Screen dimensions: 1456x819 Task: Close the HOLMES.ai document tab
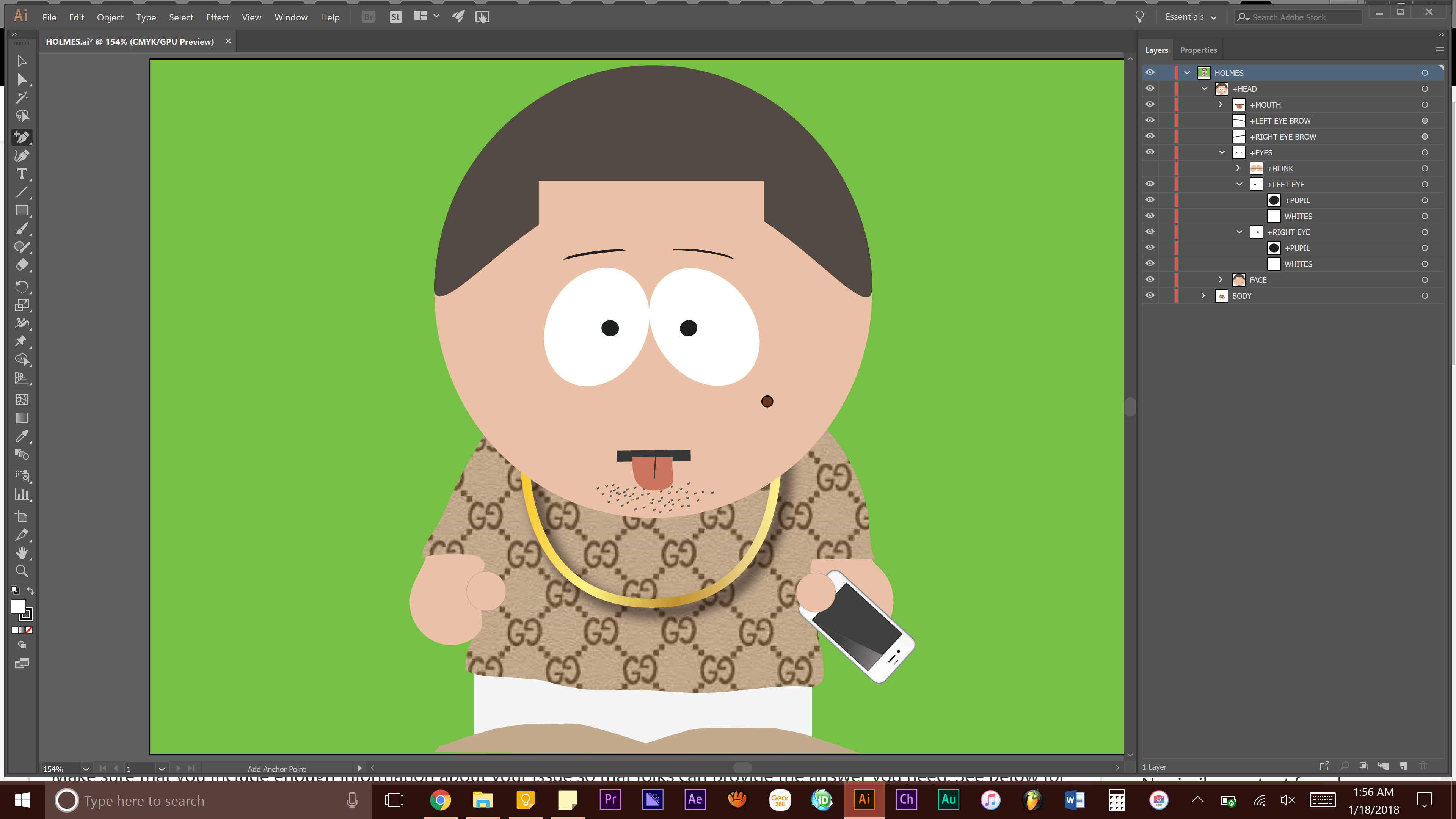click(x=228, y=41)
